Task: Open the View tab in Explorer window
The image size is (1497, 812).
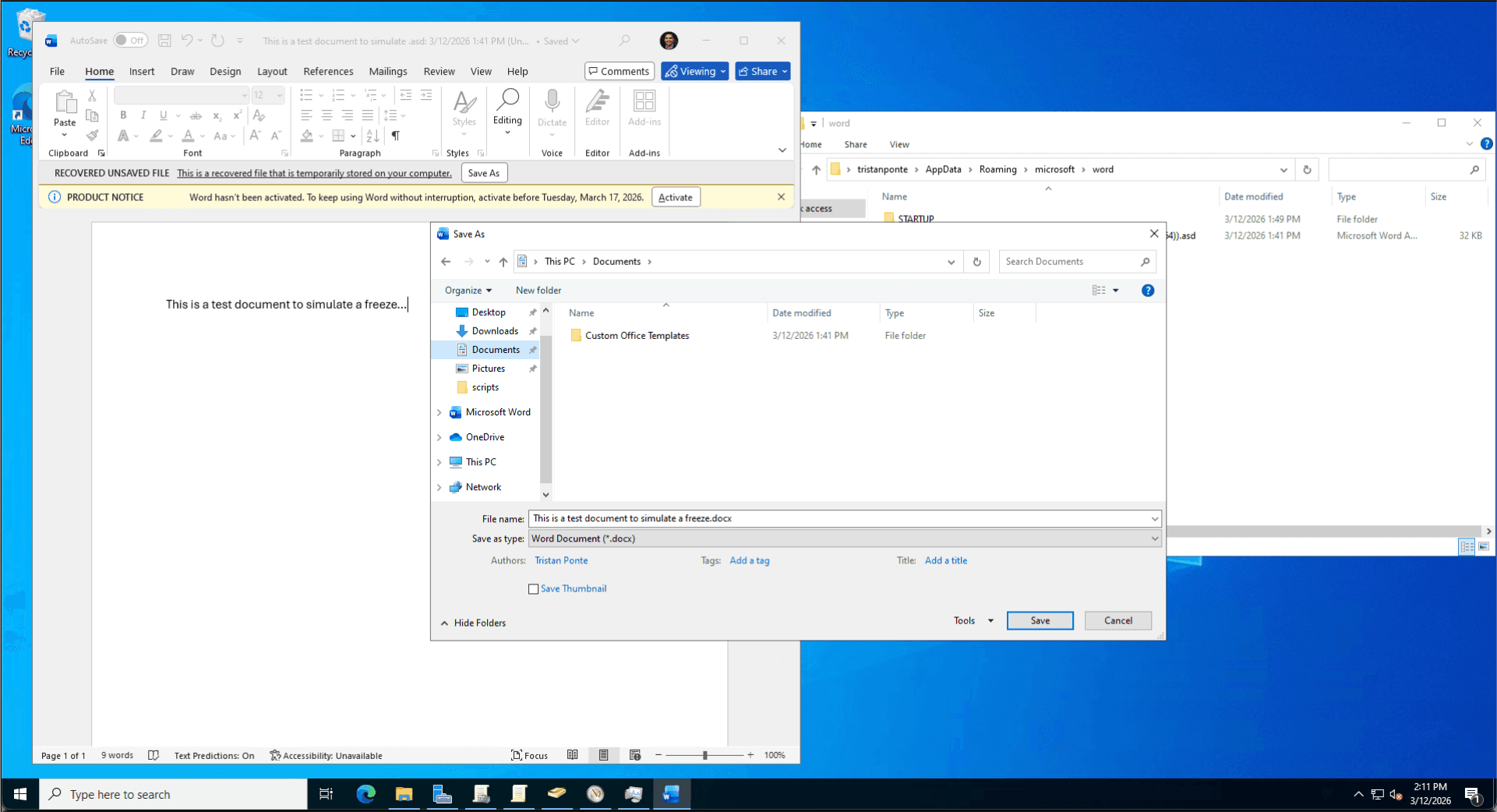Action: (x=899, y=145)
